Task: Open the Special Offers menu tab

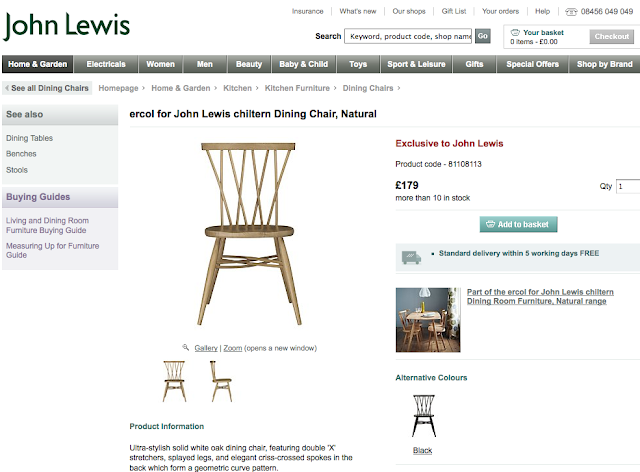Action: tap(532, 64)
